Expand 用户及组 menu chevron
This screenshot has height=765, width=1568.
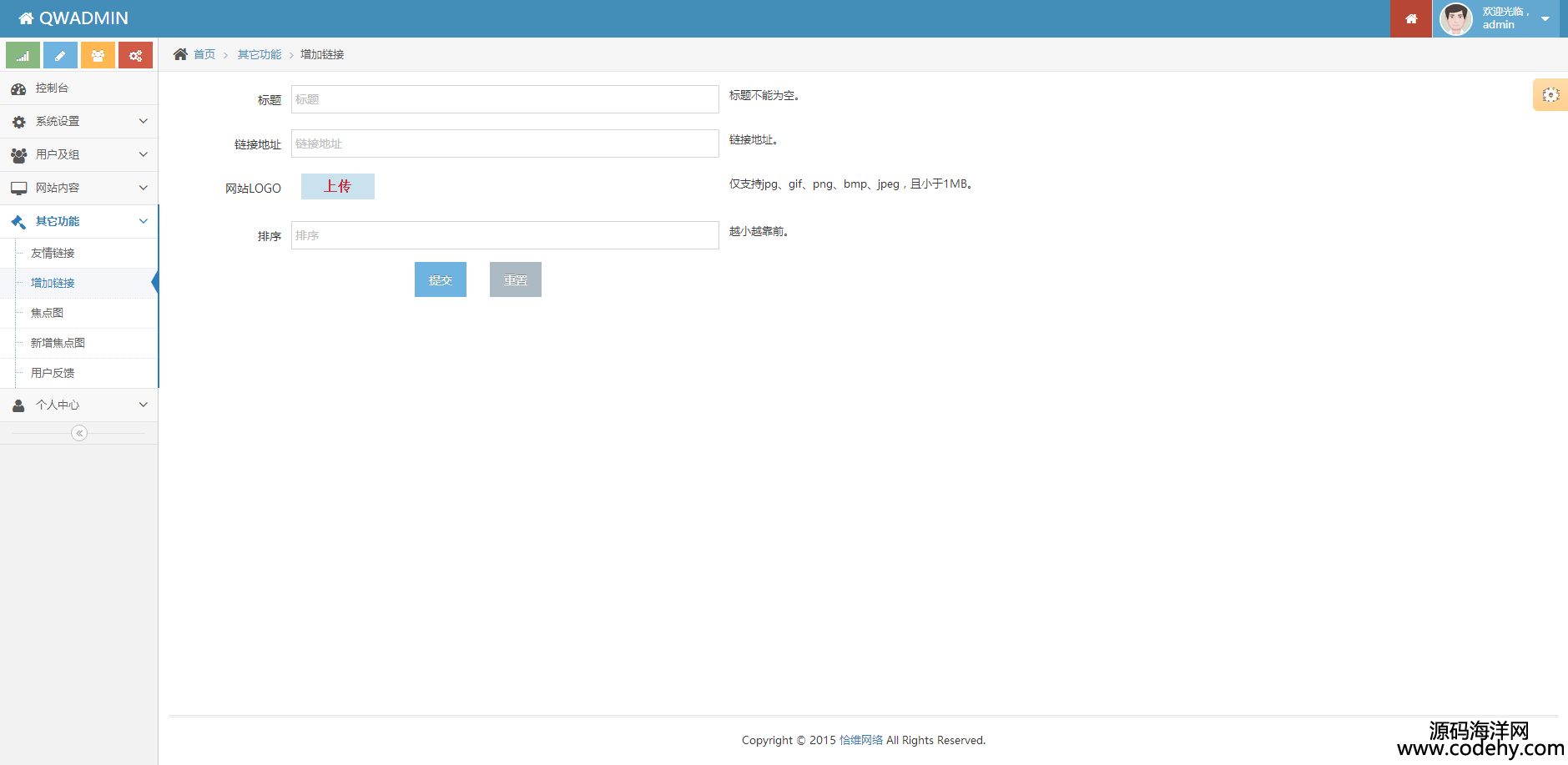click(x=144, y=154)
